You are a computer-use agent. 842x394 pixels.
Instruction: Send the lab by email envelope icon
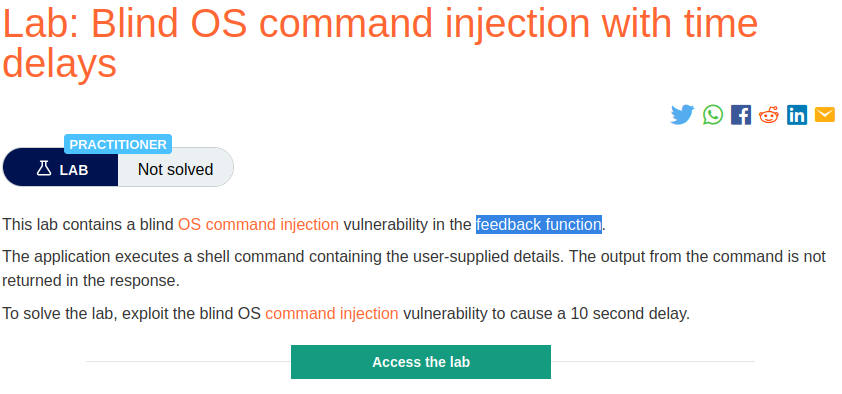coord(825,115)
